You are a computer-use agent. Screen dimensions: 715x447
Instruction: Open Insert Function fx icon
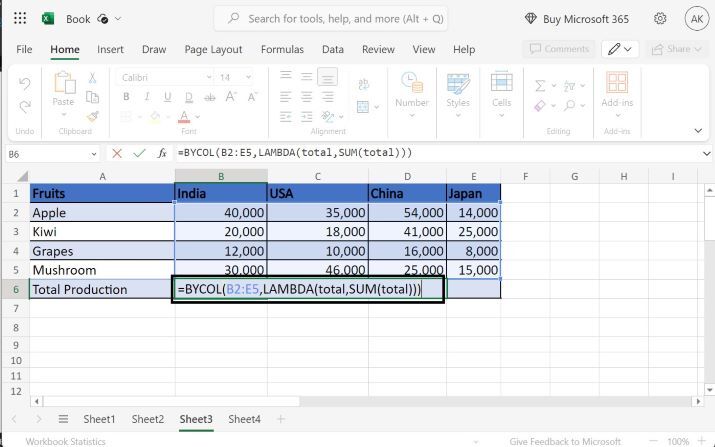[162, 153]
